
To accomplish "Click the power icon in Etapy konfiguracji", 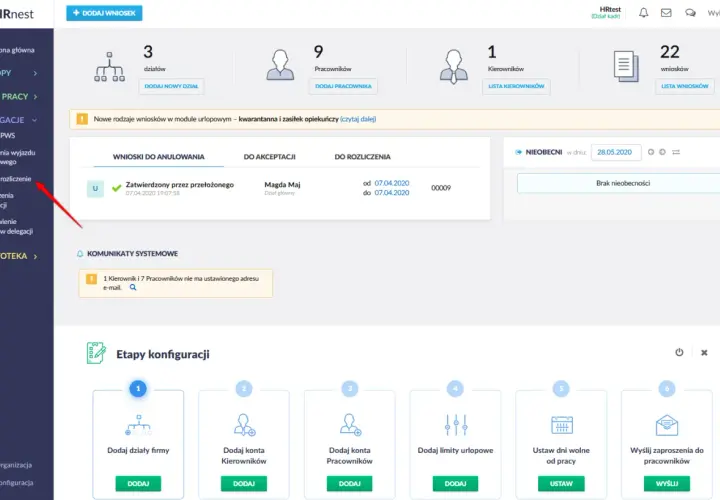I will (679, 352).
